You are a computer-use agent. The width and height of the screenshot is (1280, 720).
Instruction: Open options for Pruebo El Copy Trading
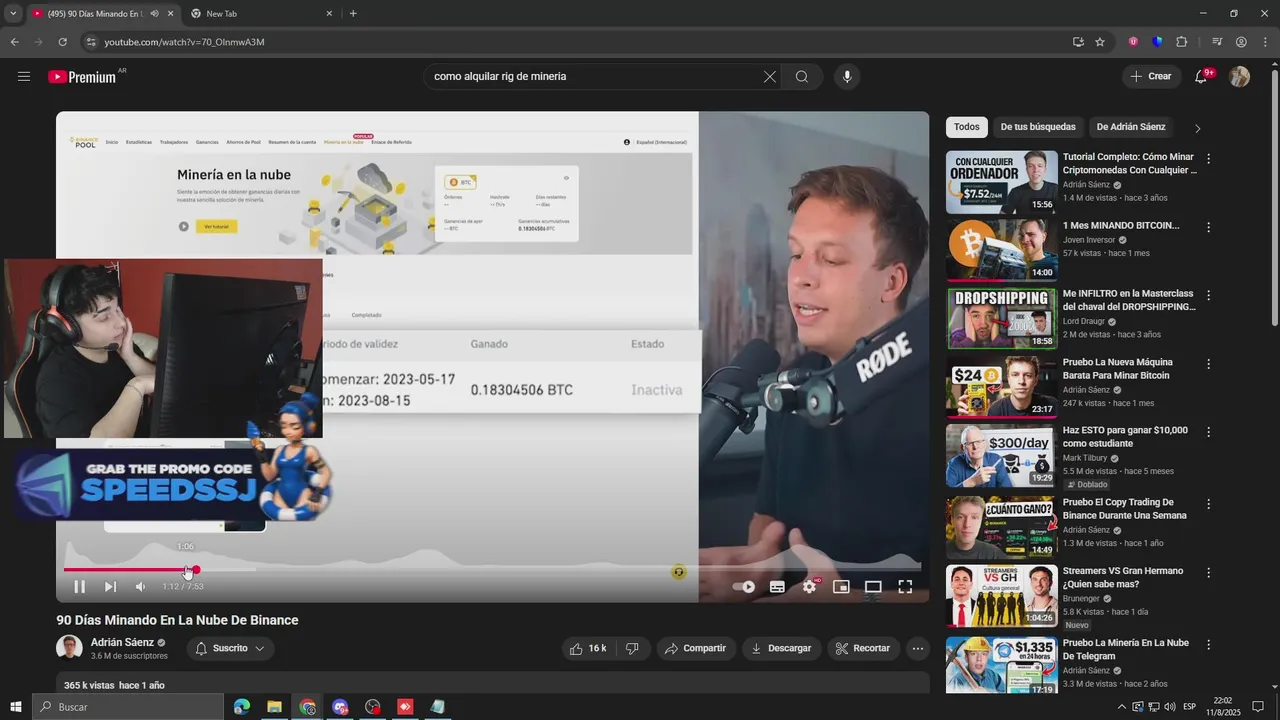click(1208, 504)
